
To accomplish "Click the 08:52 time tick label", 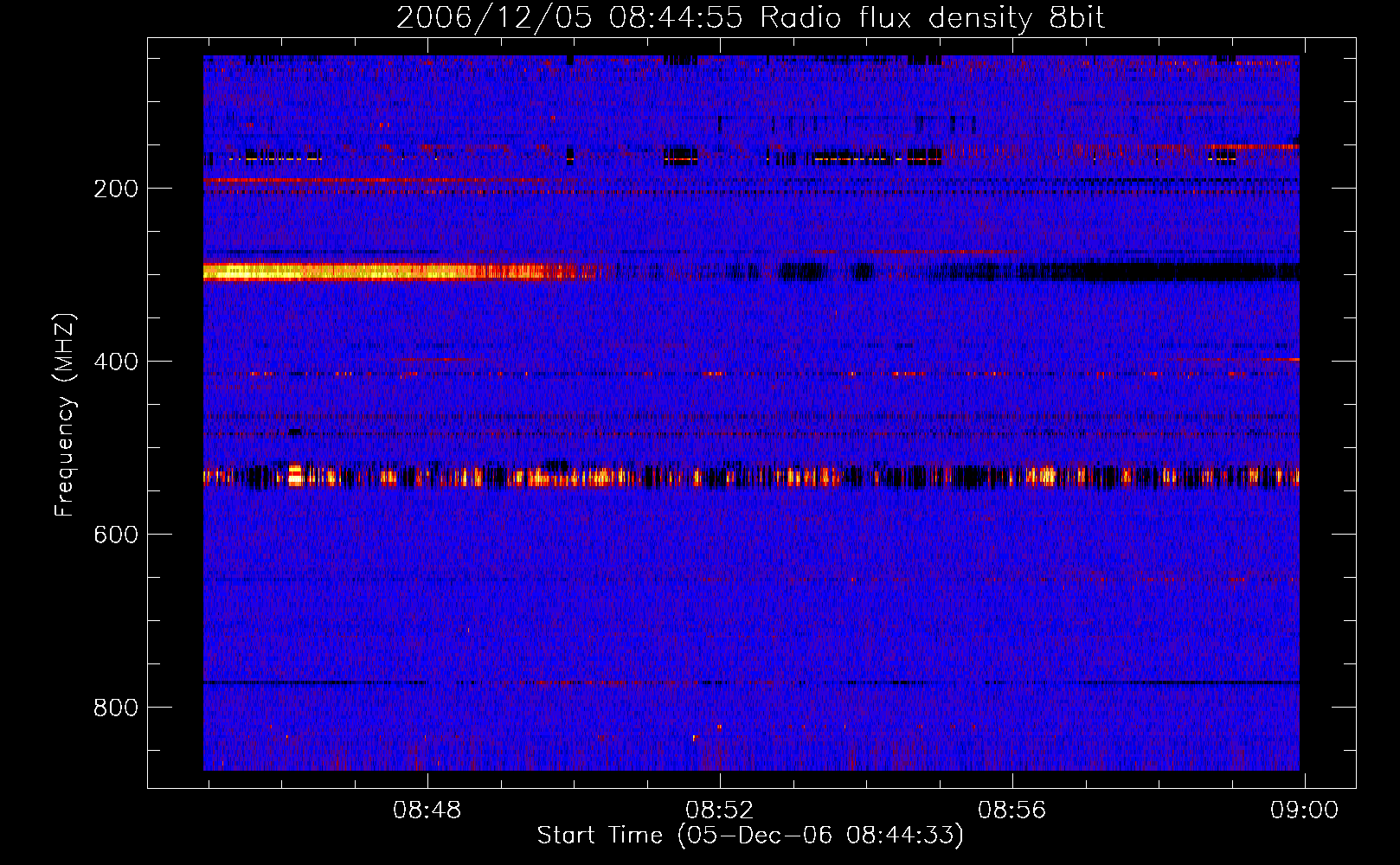I will [x=720, y=811].
